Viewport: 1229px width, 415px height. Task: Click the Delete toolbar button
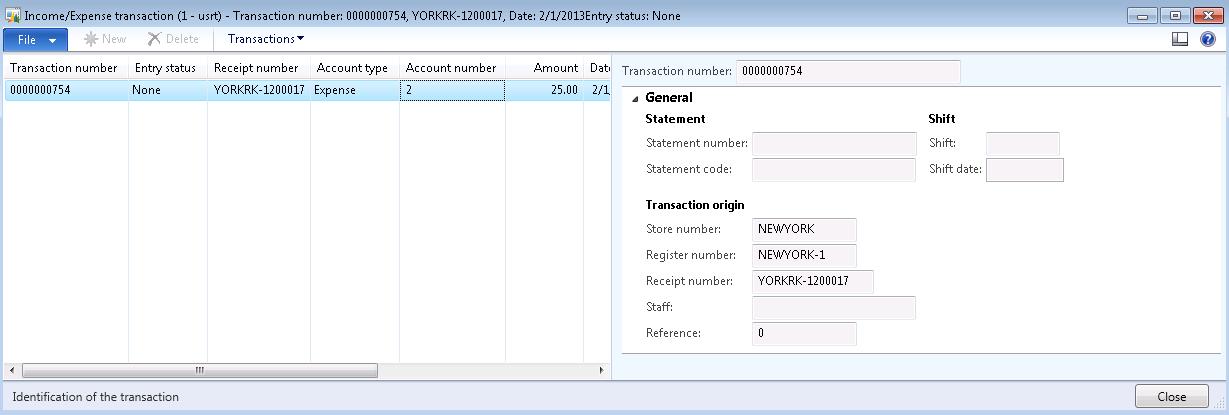point(173,39)
